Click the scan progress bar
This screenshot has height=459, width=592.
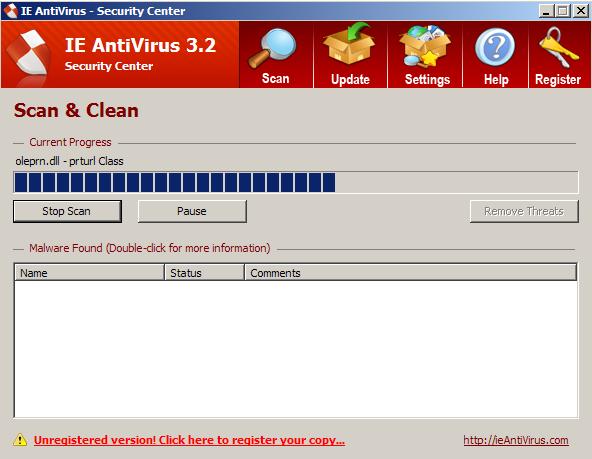296,183
